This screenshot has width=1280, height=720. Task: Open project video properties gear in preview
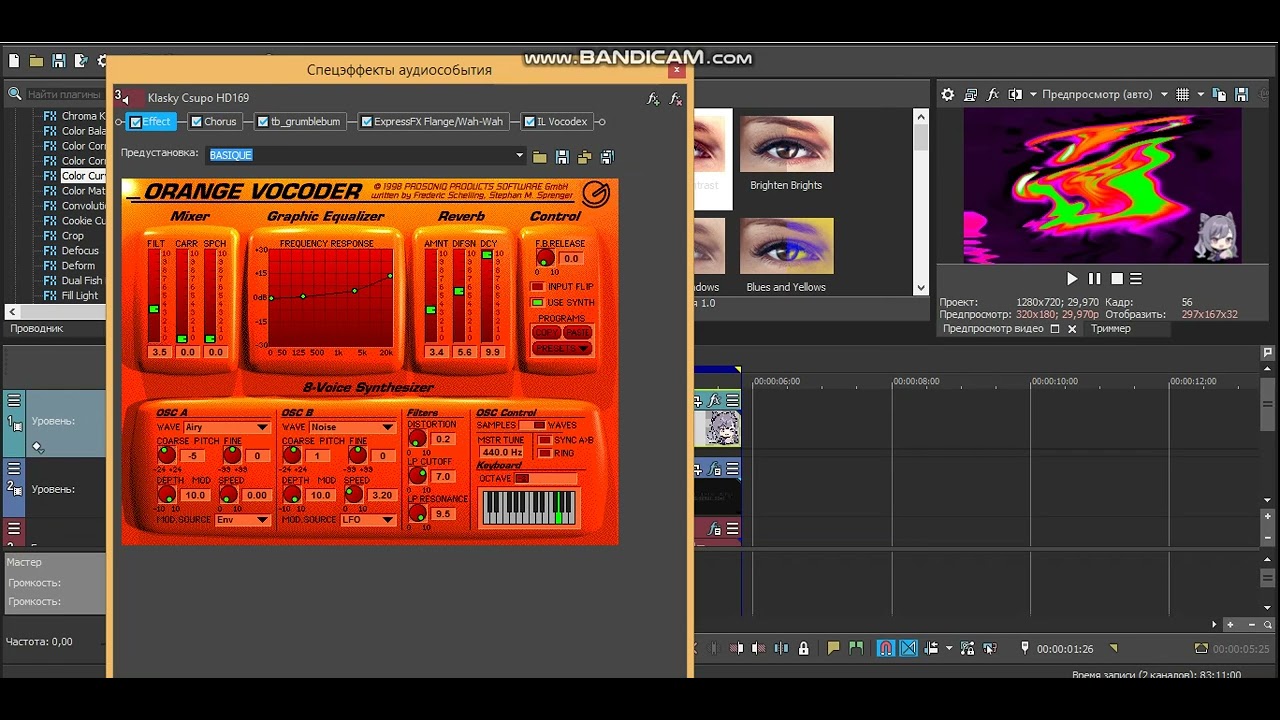948,95
